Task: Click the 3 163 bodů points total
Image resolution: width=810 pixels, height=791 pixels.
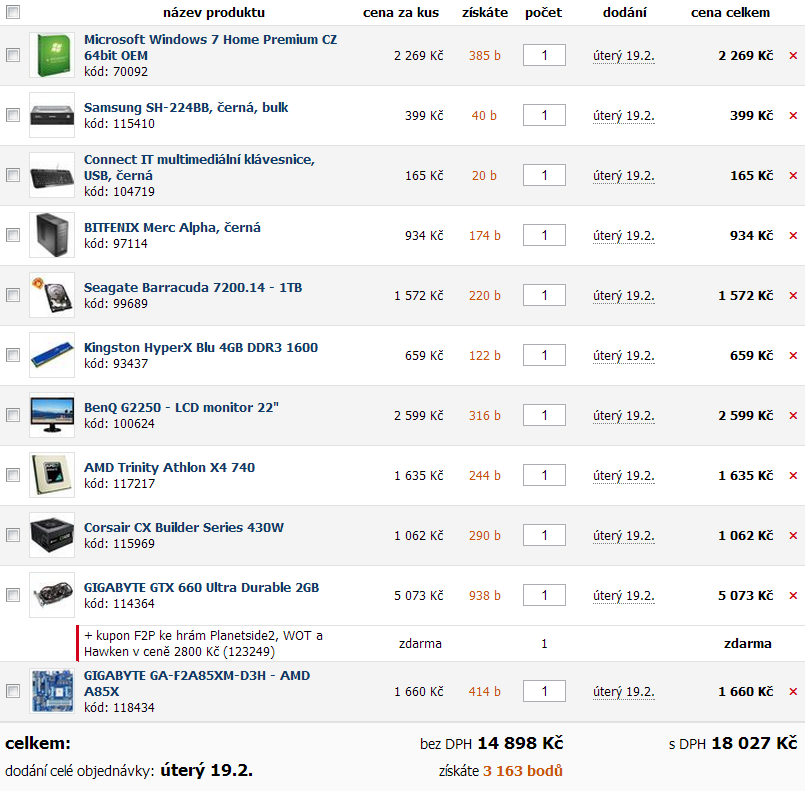Action: coord(523,771)
